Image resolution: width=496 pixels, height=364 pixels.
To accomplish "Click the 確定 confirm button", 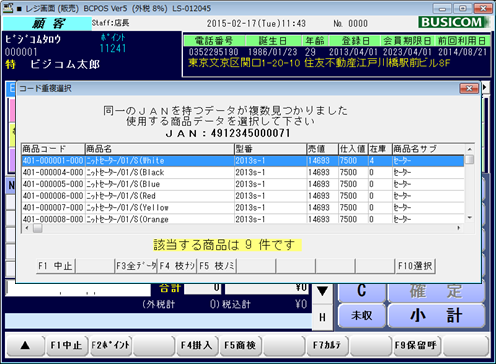I will (436, 291).
